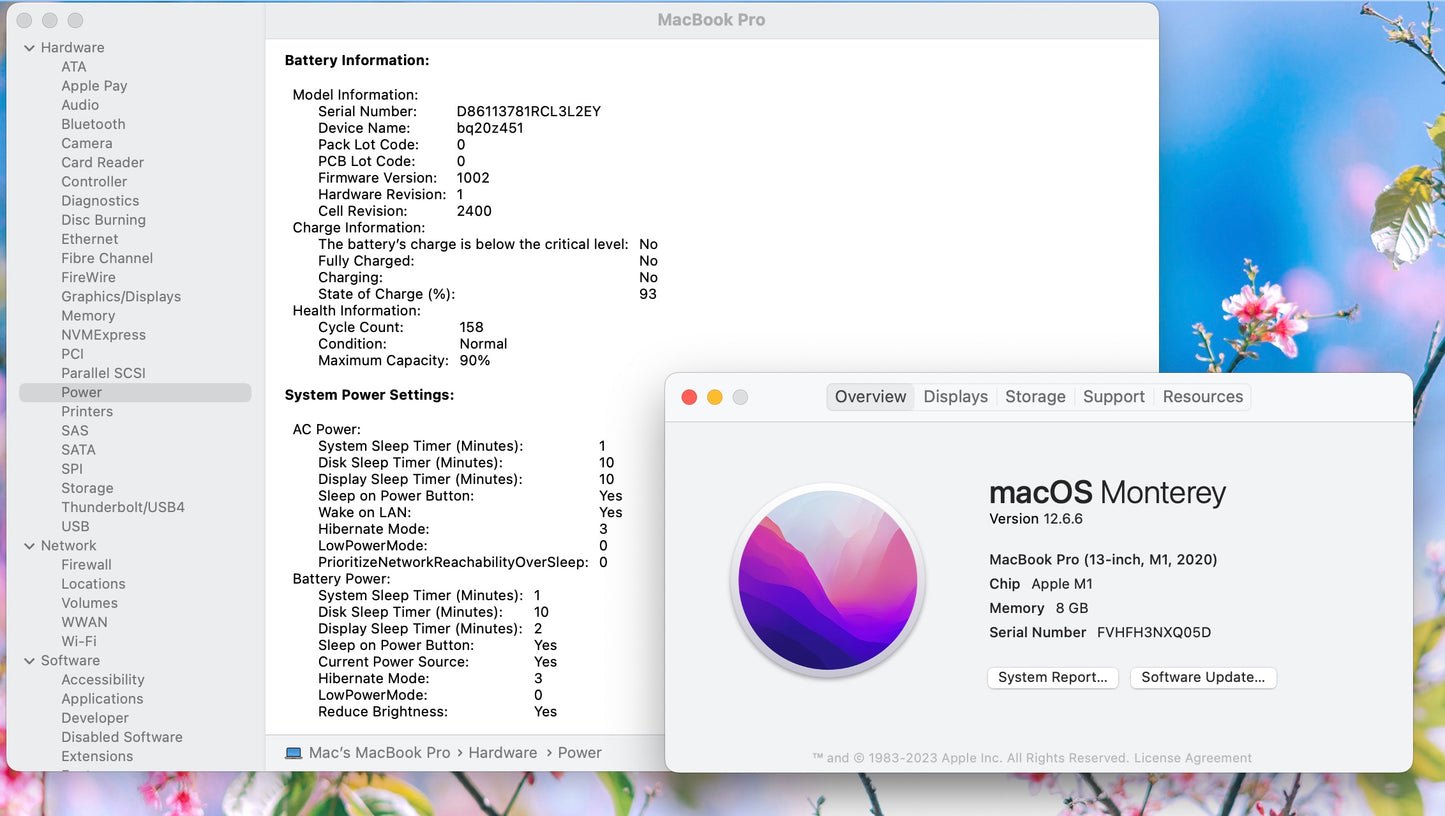Open the License Agreement link
Viewport: 1445px width, 816px height.
coord(1192,757)
